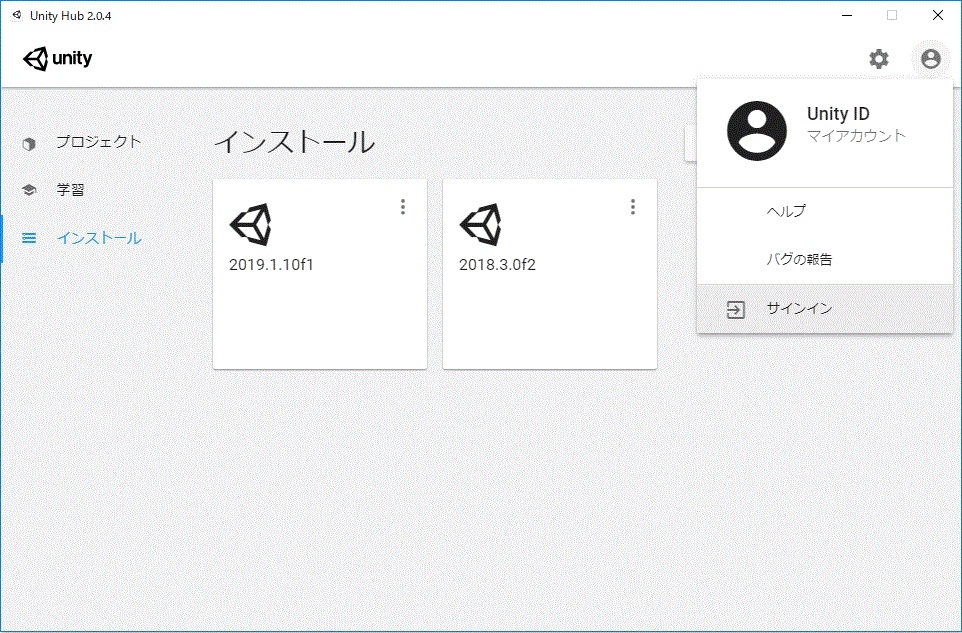The width and height of the screenshot is (962, 633).
Task: Click the sign-in arrow icon beside サインイン
Action: (735, 310)
